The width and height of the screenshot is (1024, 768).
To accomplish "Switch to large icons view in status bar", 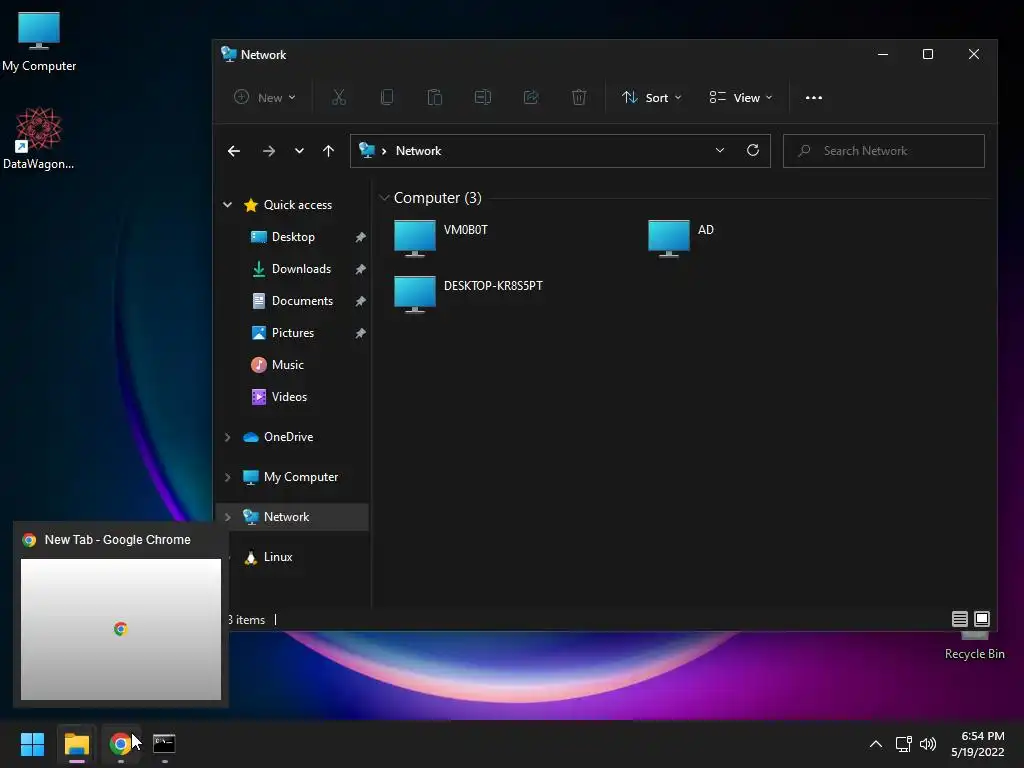I will point(982,618).
